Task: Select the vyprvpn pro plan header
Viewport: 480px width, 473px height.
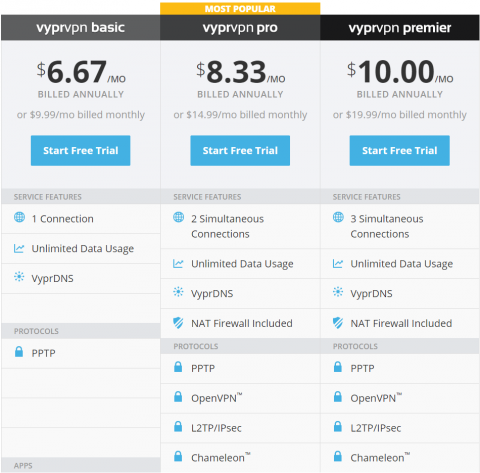Action: tap(240, 28)
